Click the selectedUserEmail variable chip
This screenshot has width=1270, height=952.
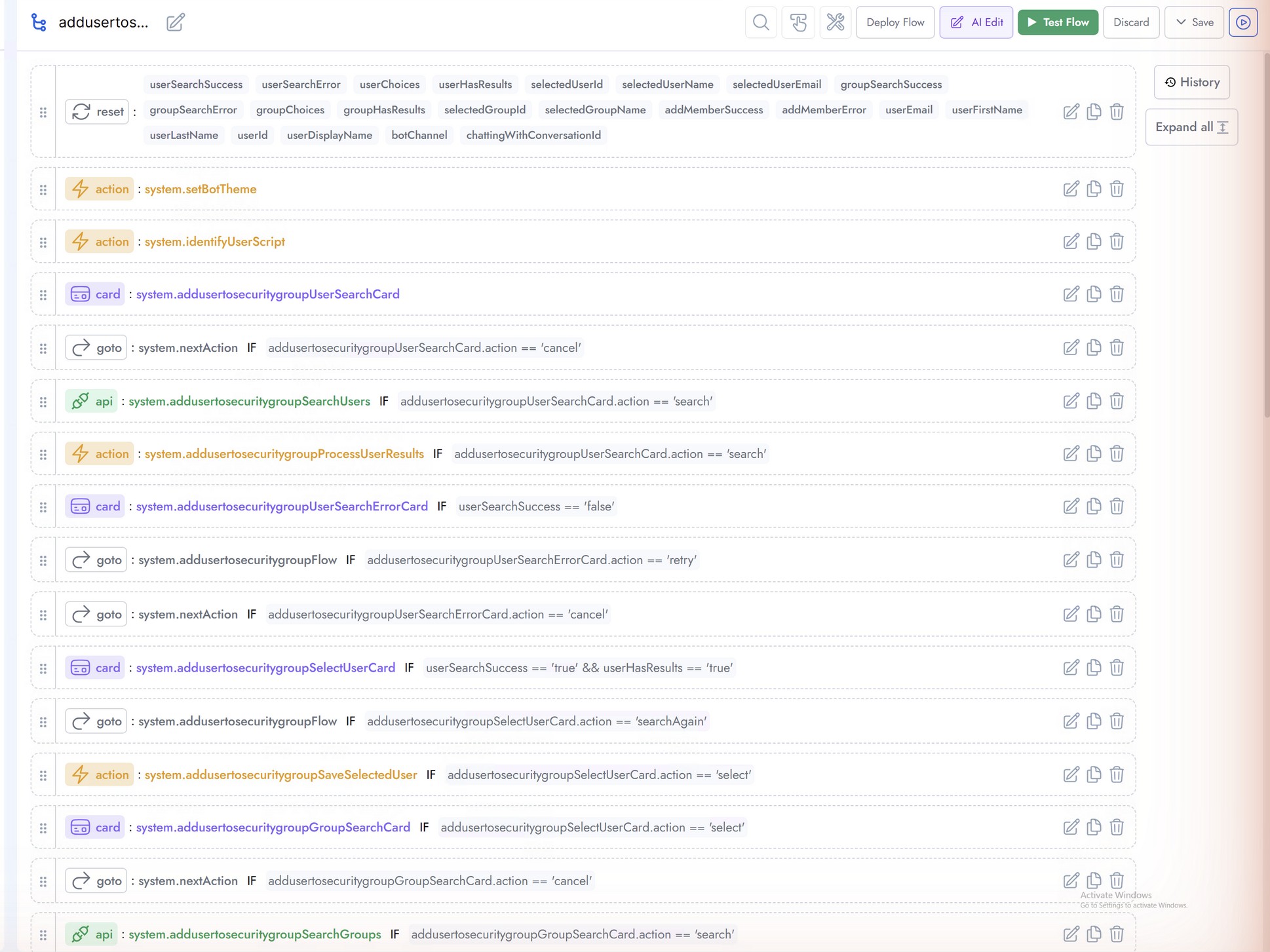click(x=777, y=85)
